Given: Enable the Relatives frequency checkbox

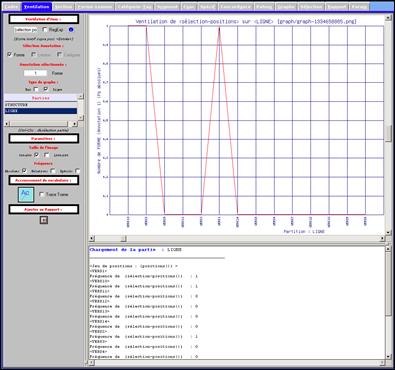Looking at the screenshot, I should (53, 171).
